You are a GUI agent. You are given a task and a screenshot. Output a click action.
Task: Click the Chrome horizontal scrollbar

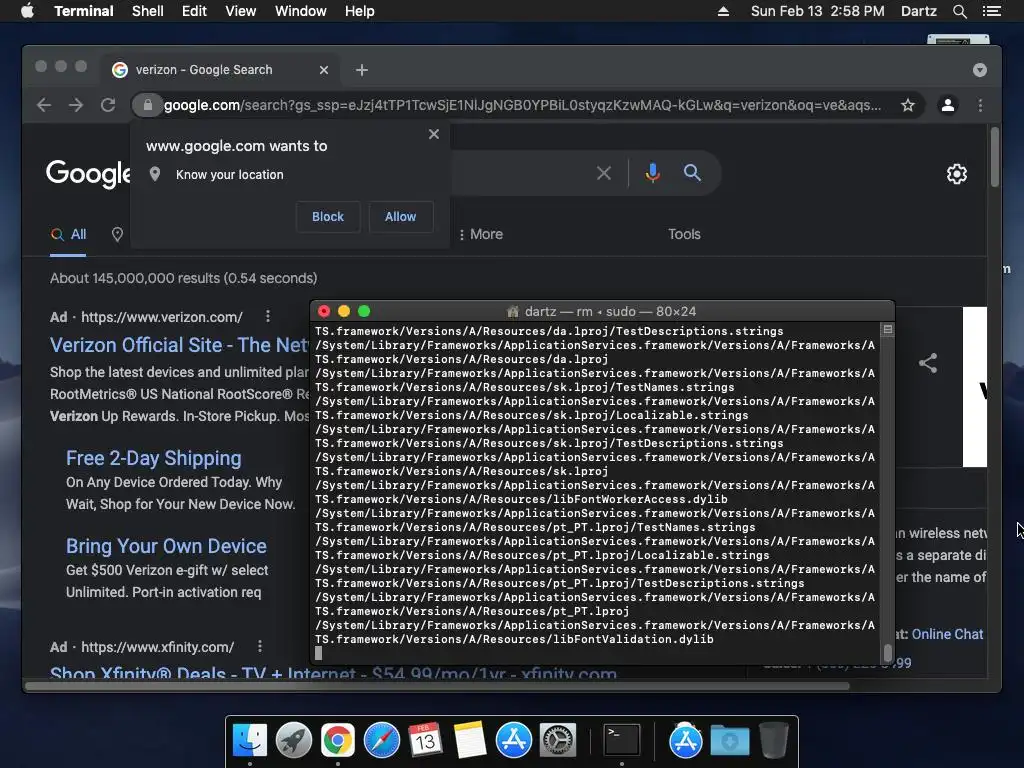coord(437,686)
